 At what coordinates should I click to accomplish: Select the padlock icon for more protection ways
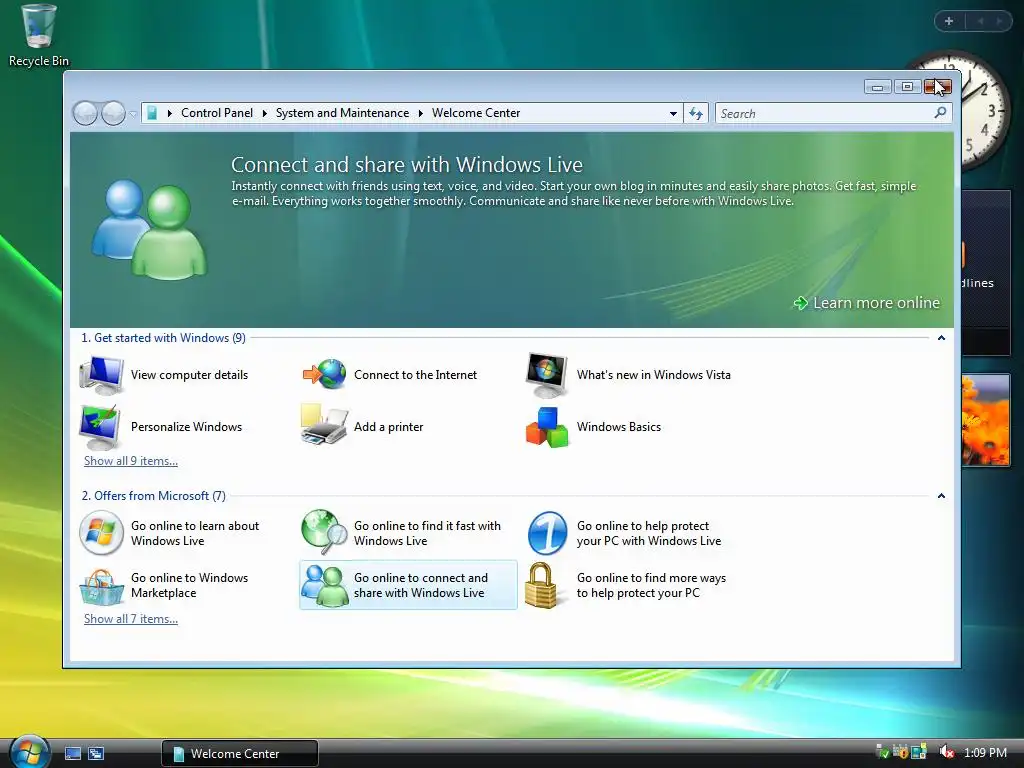pos(543,586)
